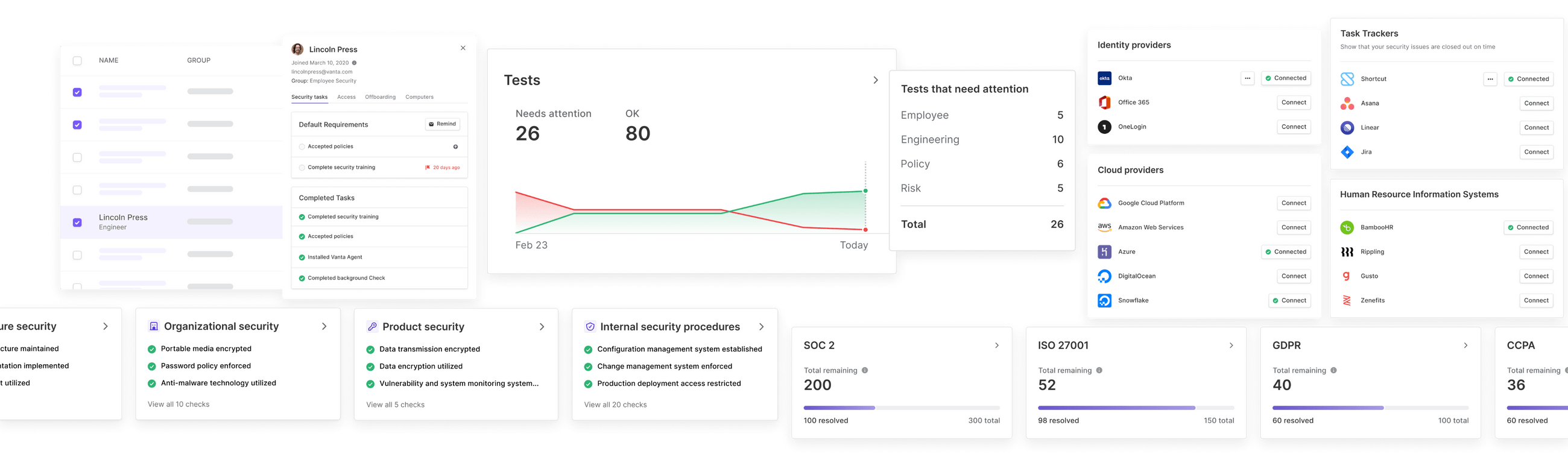
Task: Click the GDPR progress bar
Action: (1370, 408)
